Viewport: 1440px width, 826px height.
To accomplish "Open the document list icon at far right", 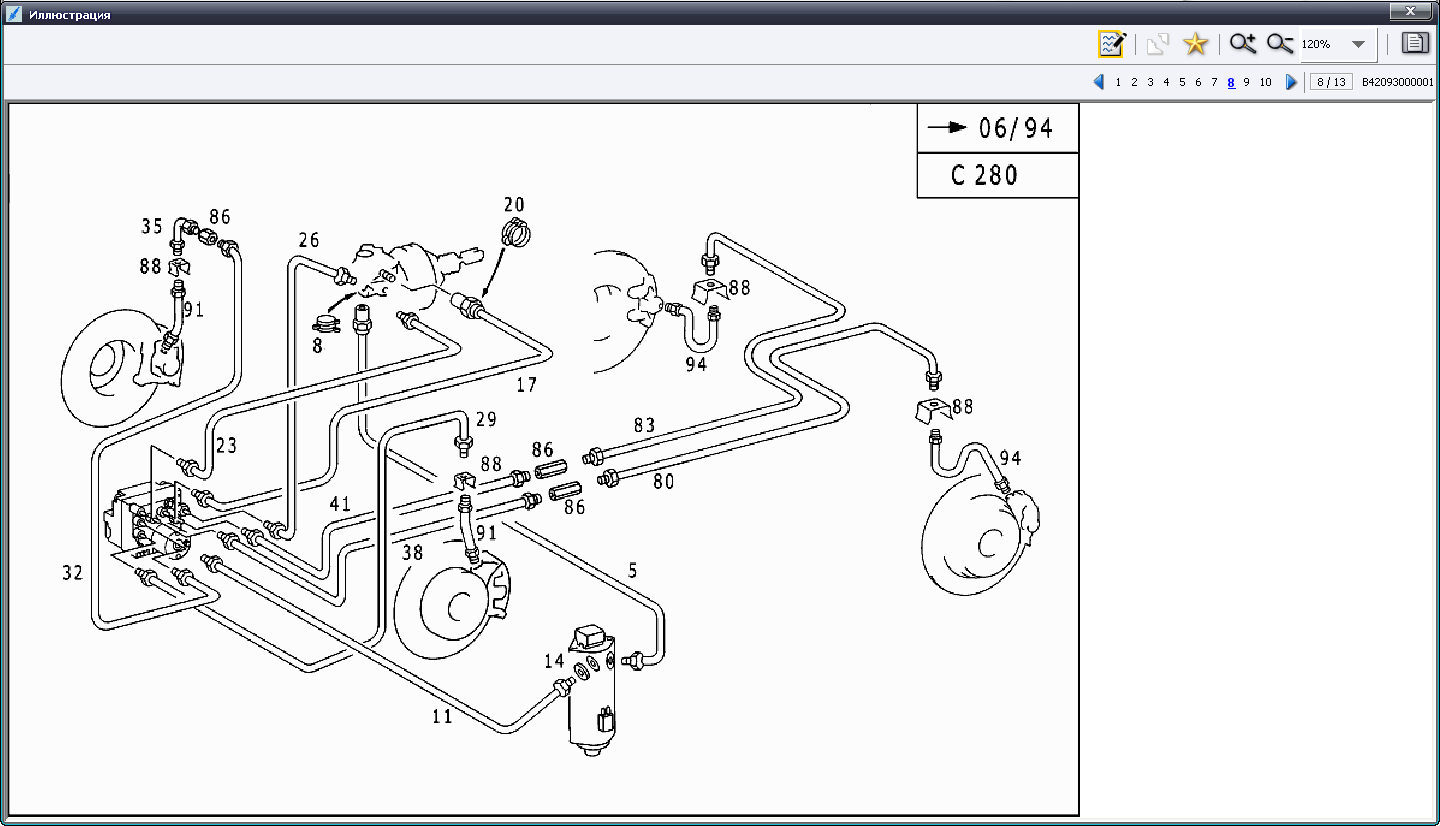I will tap(1414, 43).
